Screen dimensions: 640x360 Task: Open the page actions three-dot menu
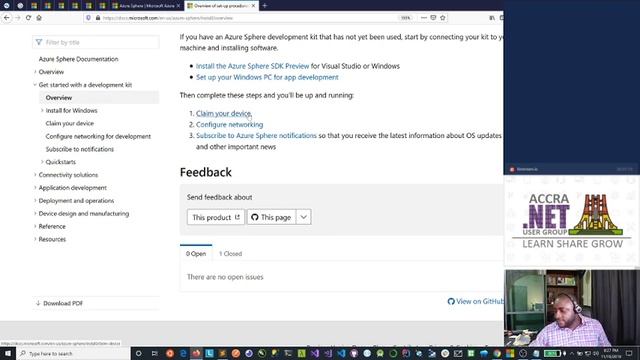[424, 18]
